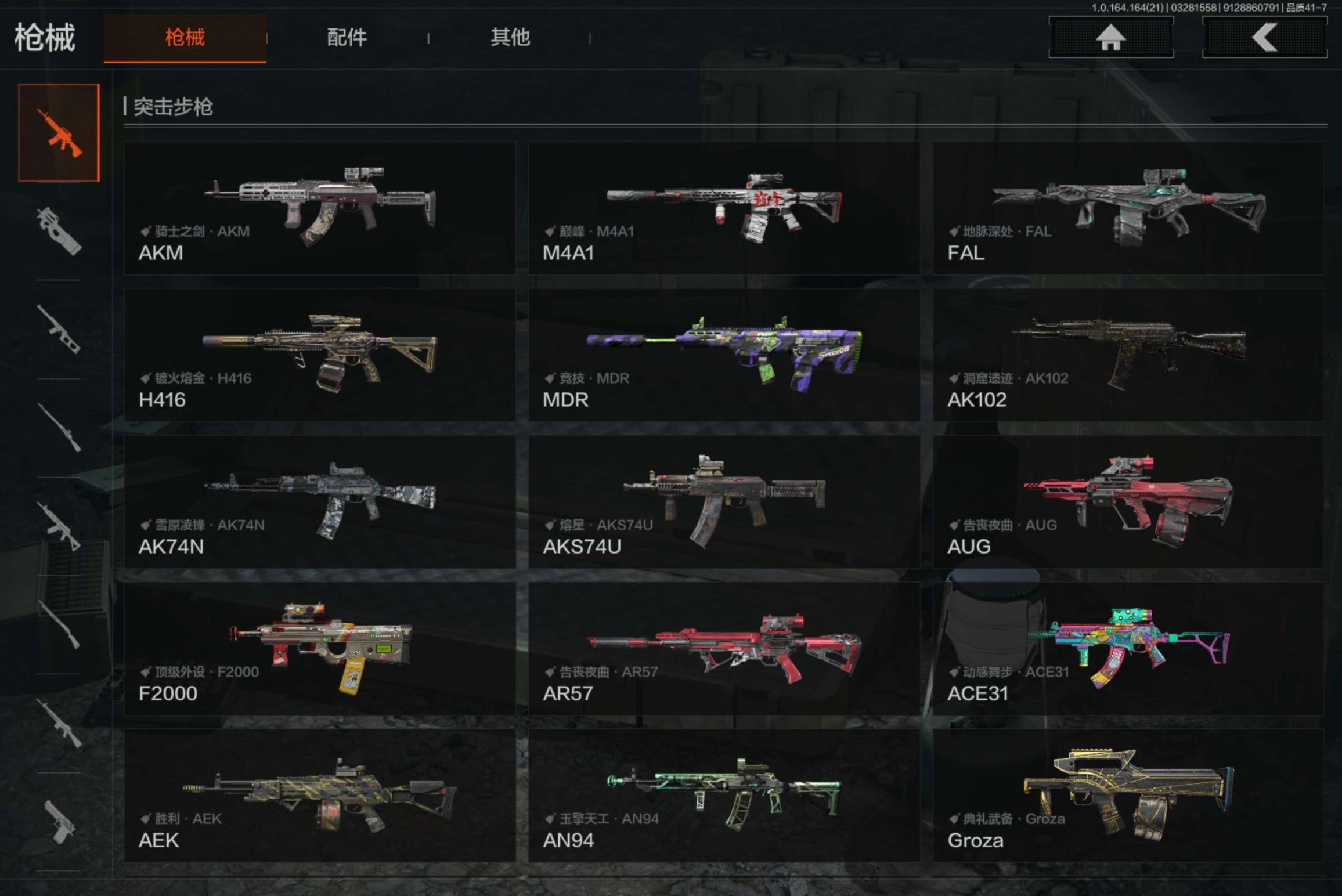Screen dimensions: 1342x896
Task: Select the assault rifle category icon
Action: tap(59, 133)
